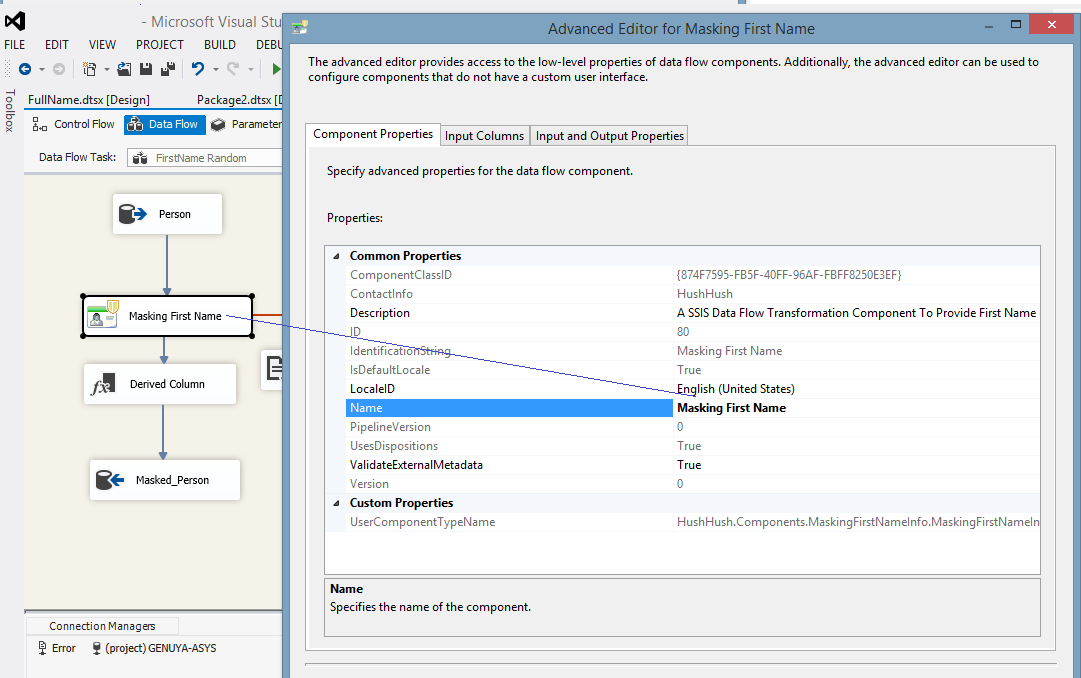The image size is (1081, 678).
Task: Click the Navigate Backward arrow icon
Action: [25, 69]
